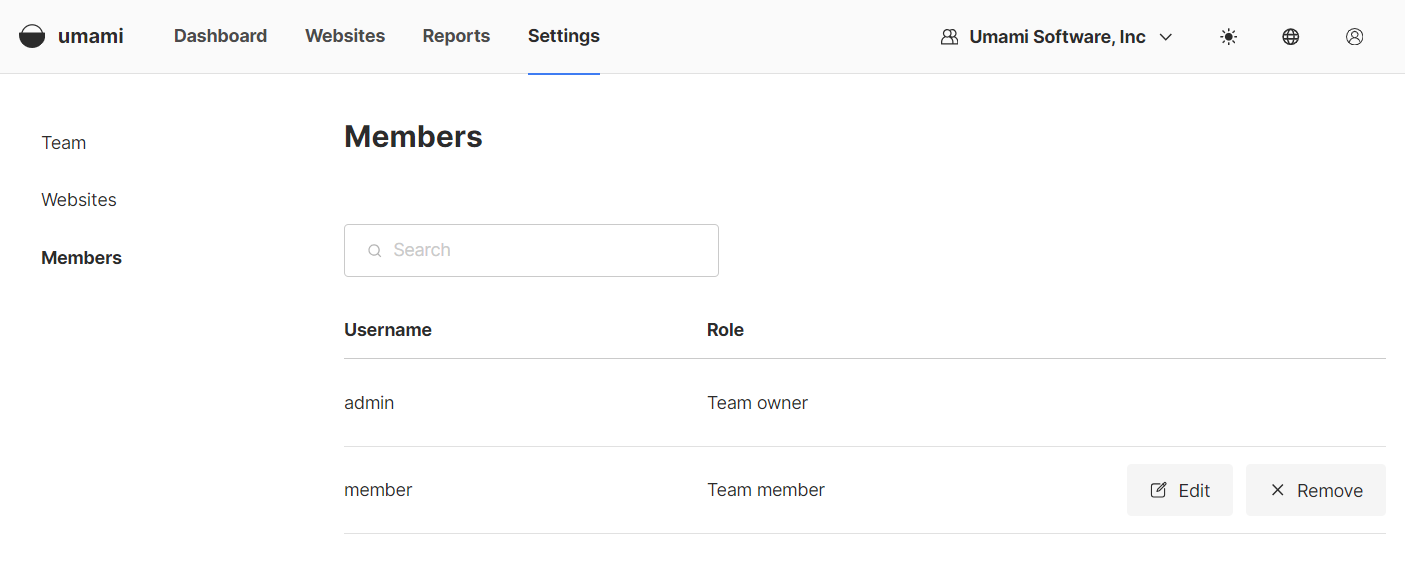Go to the Dashboard tab
This screenshot has height=578, width=1405.
[220, 36]
